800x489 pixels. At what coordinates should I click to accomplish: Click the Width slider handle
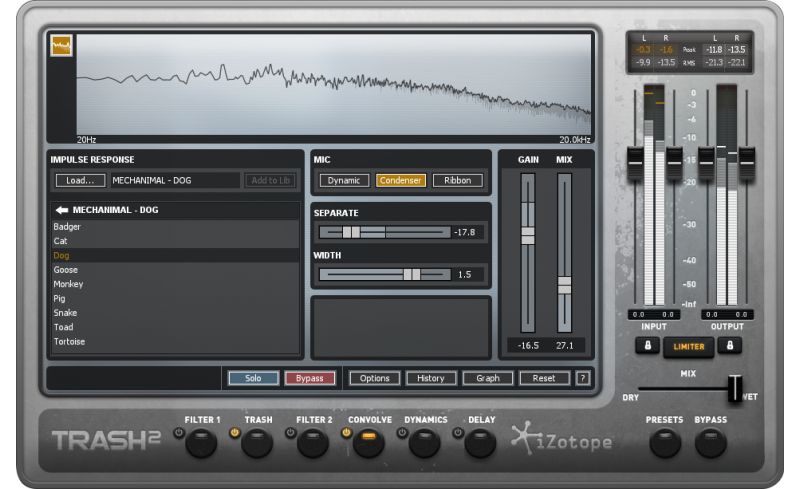(412, 275)
